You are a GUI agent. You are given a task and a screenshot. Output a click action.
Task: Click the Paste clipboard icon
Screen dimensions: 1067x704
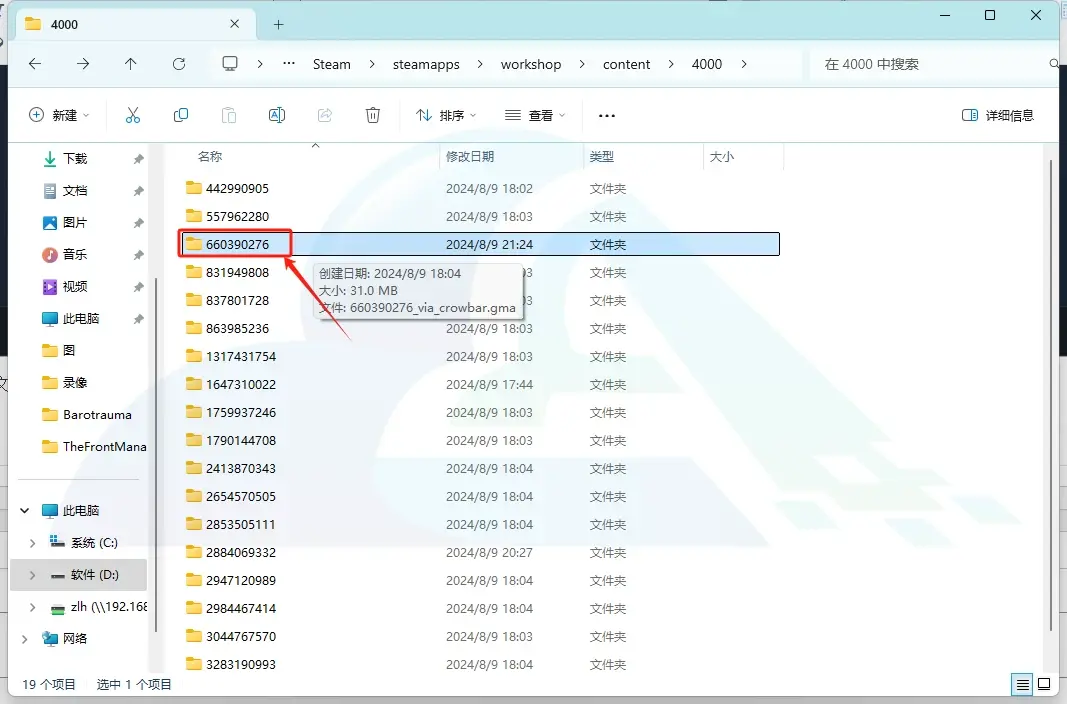point(229,116)
